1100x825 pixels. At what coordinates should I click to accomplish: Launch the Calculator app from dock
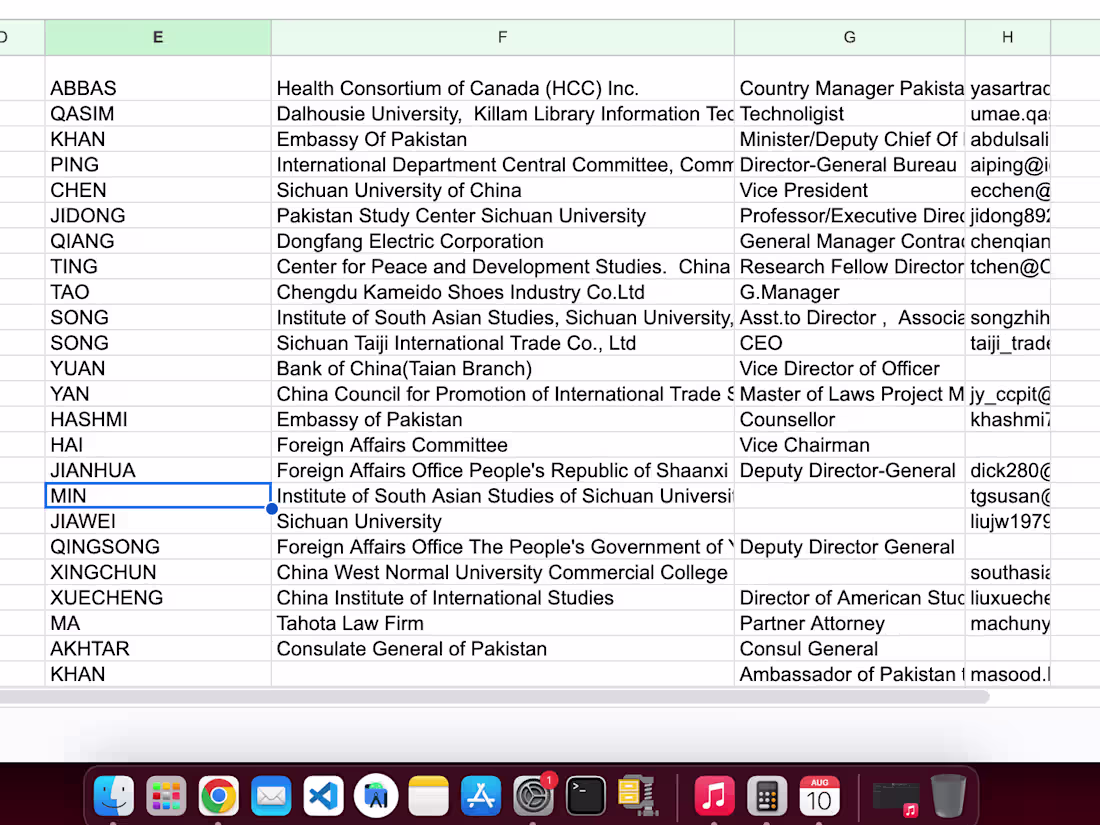767,796
